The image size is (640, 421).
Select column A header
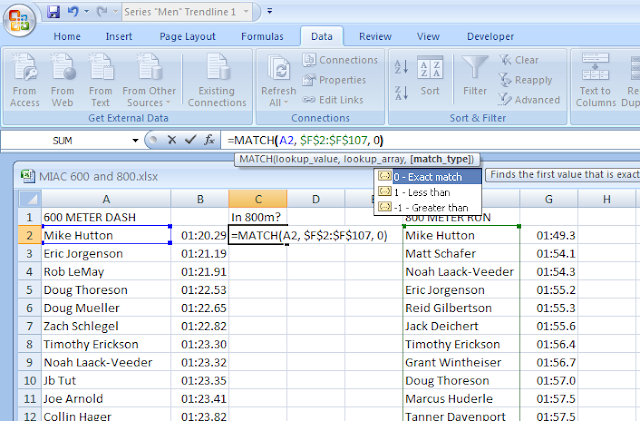(x=106, y=199)
